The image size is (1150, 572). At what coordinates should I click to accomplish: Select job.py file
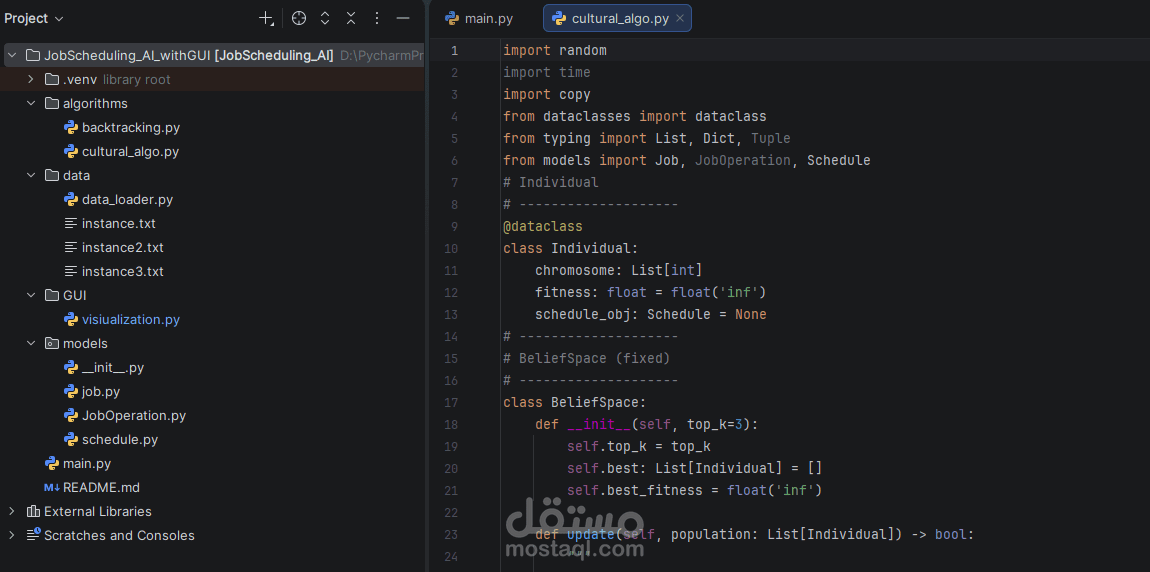[x=101, y=392]
